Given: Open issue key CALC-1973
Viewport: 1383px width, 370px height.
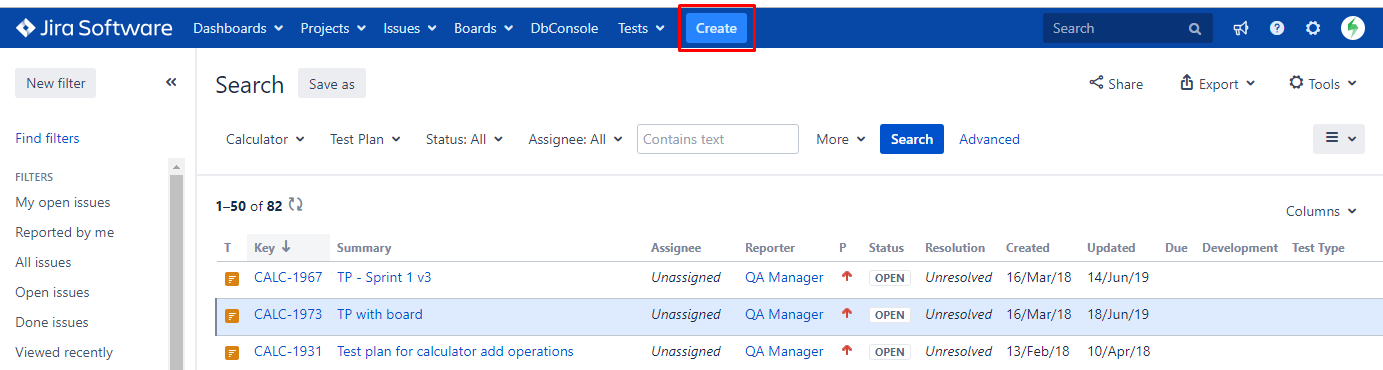Looking at the screenshot, I should 288,314.
